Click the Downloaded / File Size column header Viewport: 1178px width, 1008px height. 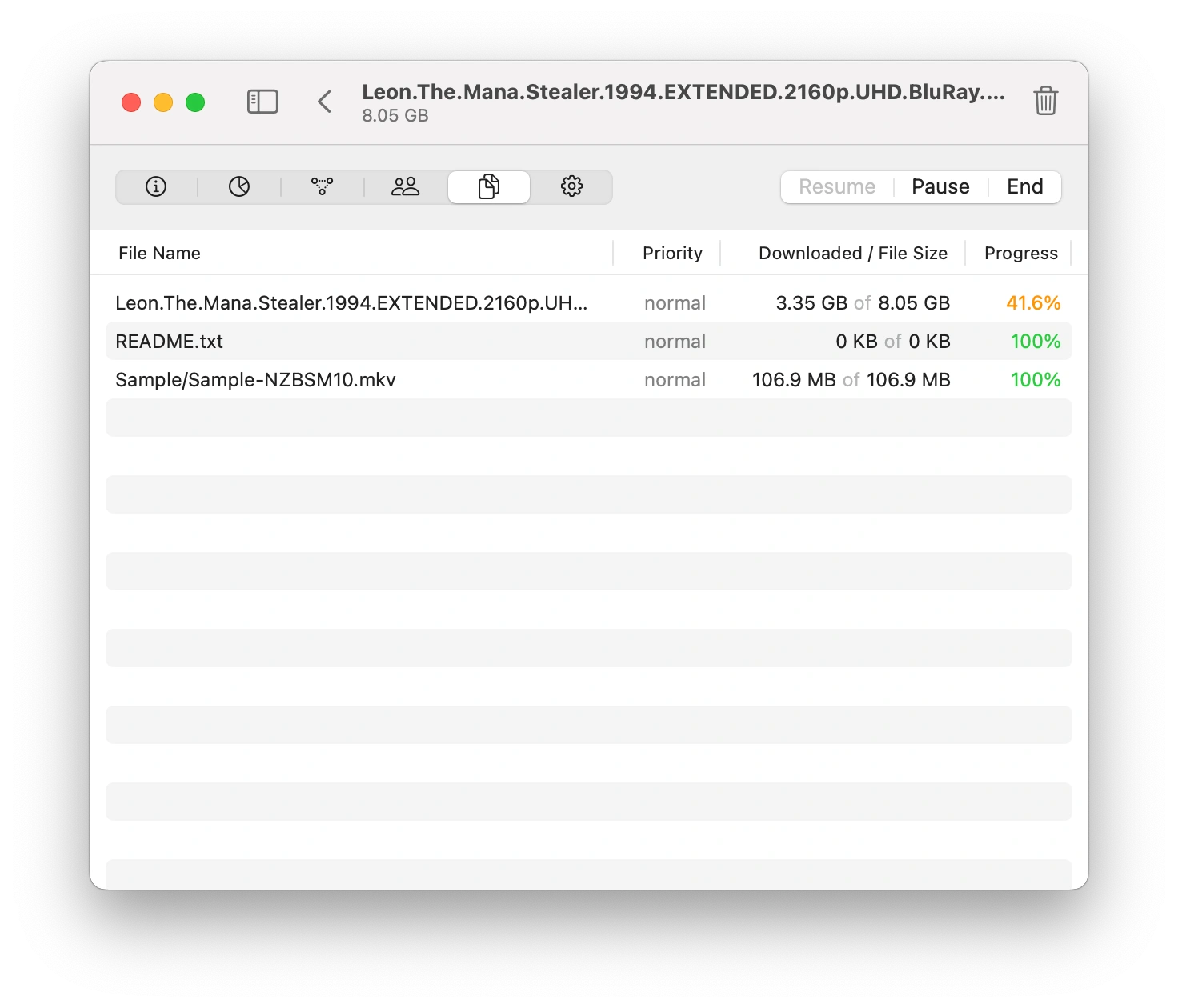coord(852,254)
